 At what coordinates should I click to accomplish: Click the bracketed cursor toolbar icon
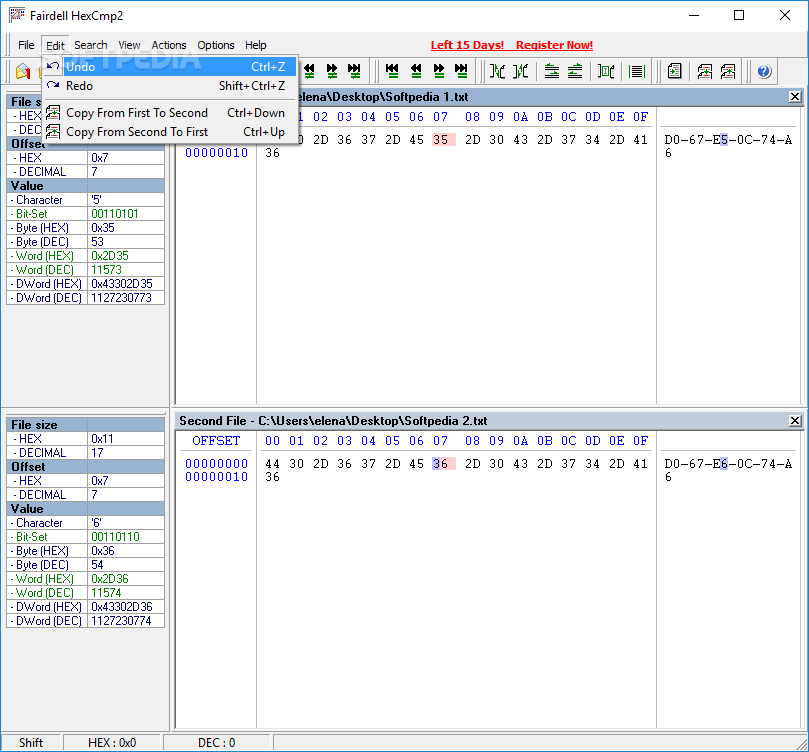606,71
